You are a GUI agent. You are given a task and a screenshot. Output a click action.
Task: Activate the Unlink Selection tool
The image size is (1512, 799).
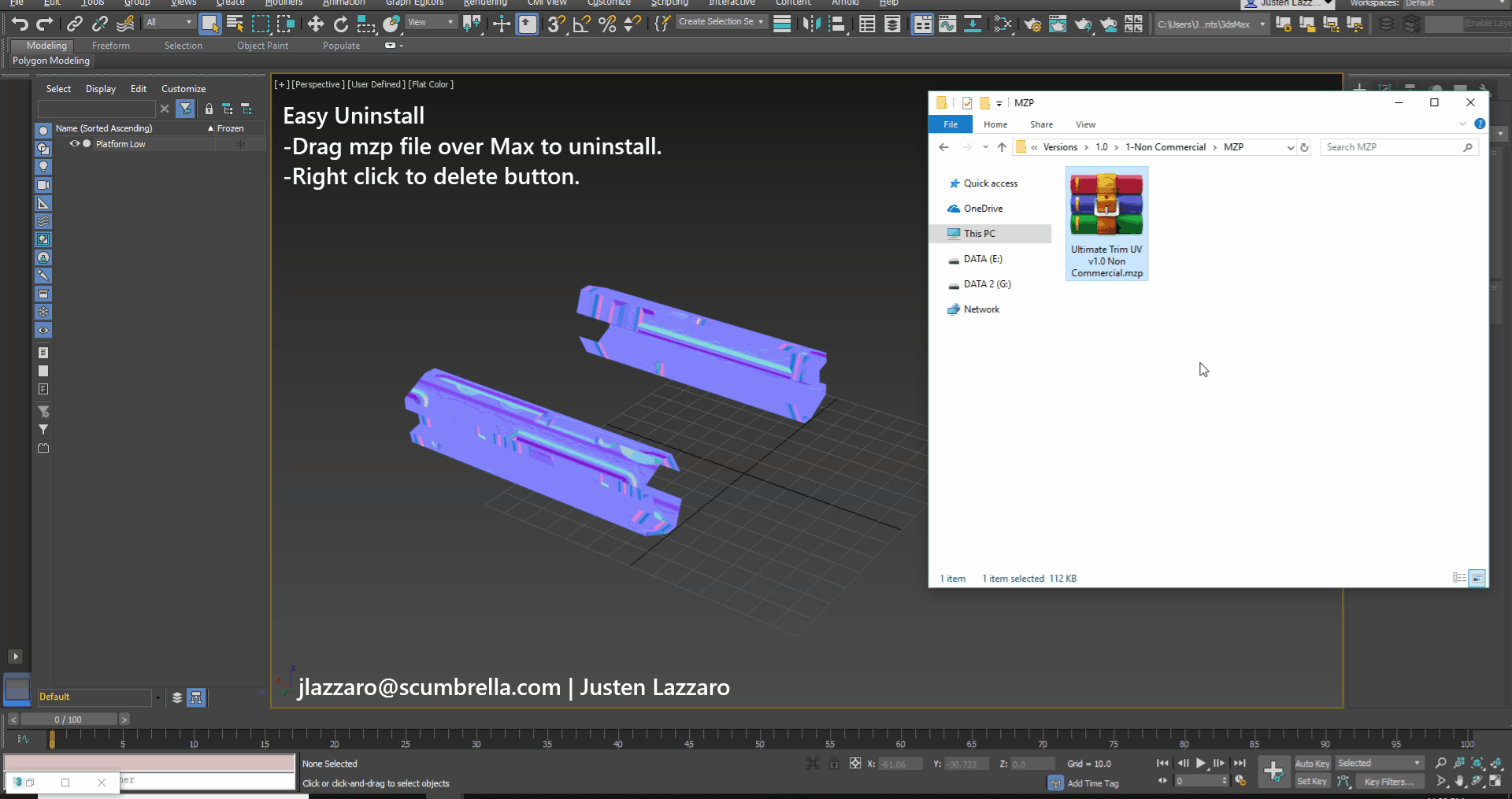100,24
